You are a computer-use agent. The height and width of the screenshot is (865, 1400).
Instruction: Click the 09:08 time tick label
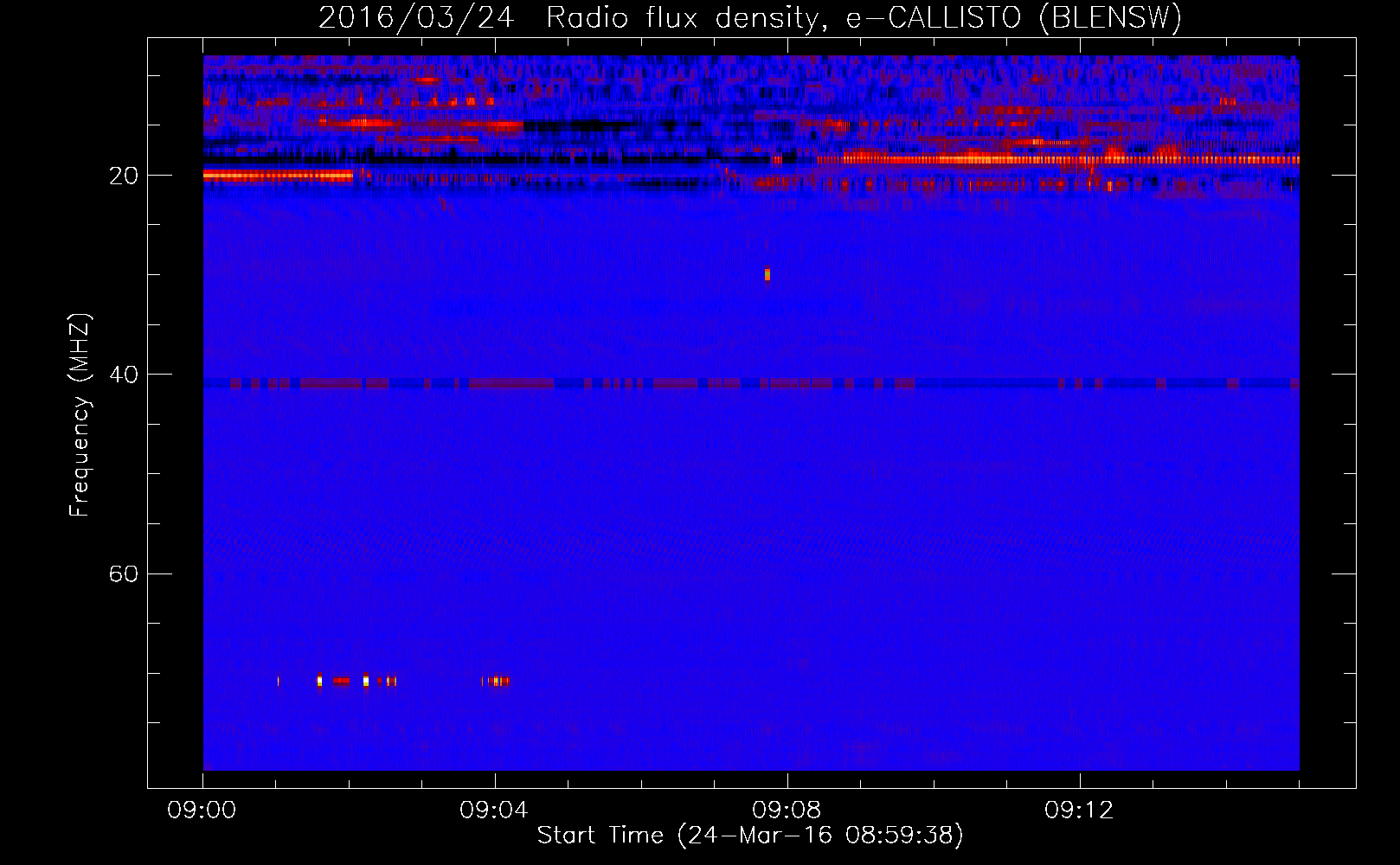pos(787,811)
